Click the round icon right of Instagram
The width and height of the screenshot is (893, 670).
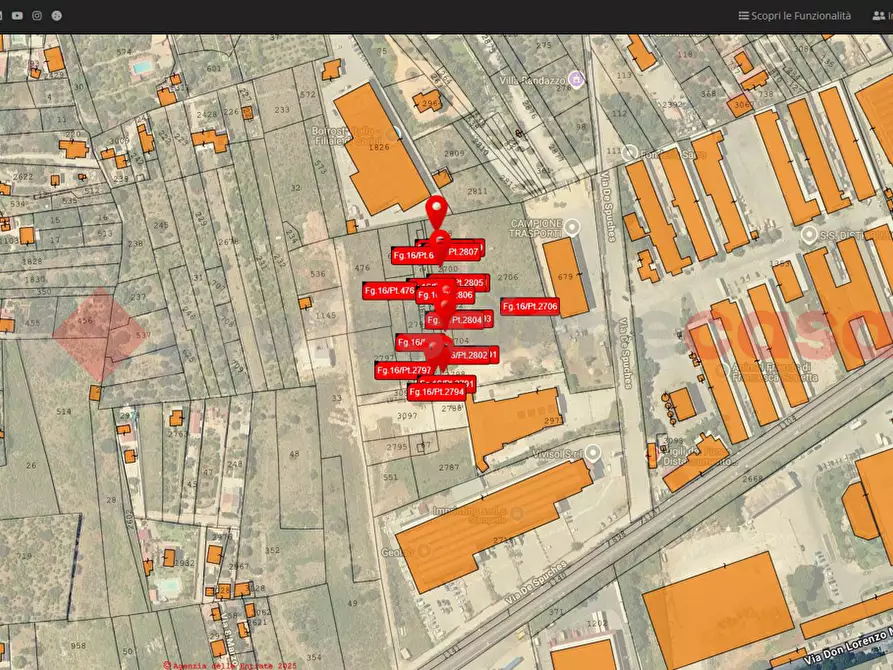pos(57,16)
